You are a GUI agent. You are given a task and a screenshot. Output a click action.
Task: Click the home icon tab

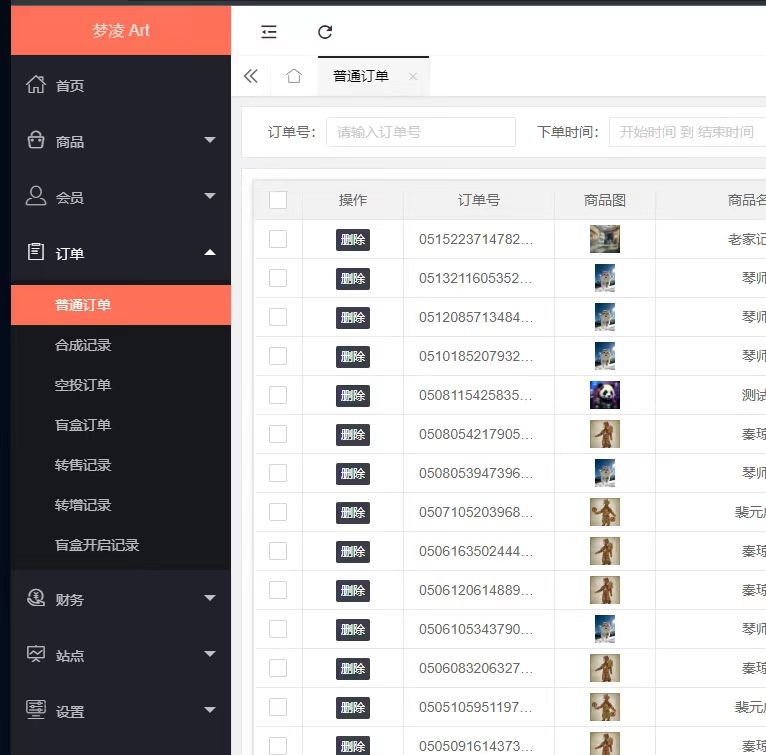(293, 76)
